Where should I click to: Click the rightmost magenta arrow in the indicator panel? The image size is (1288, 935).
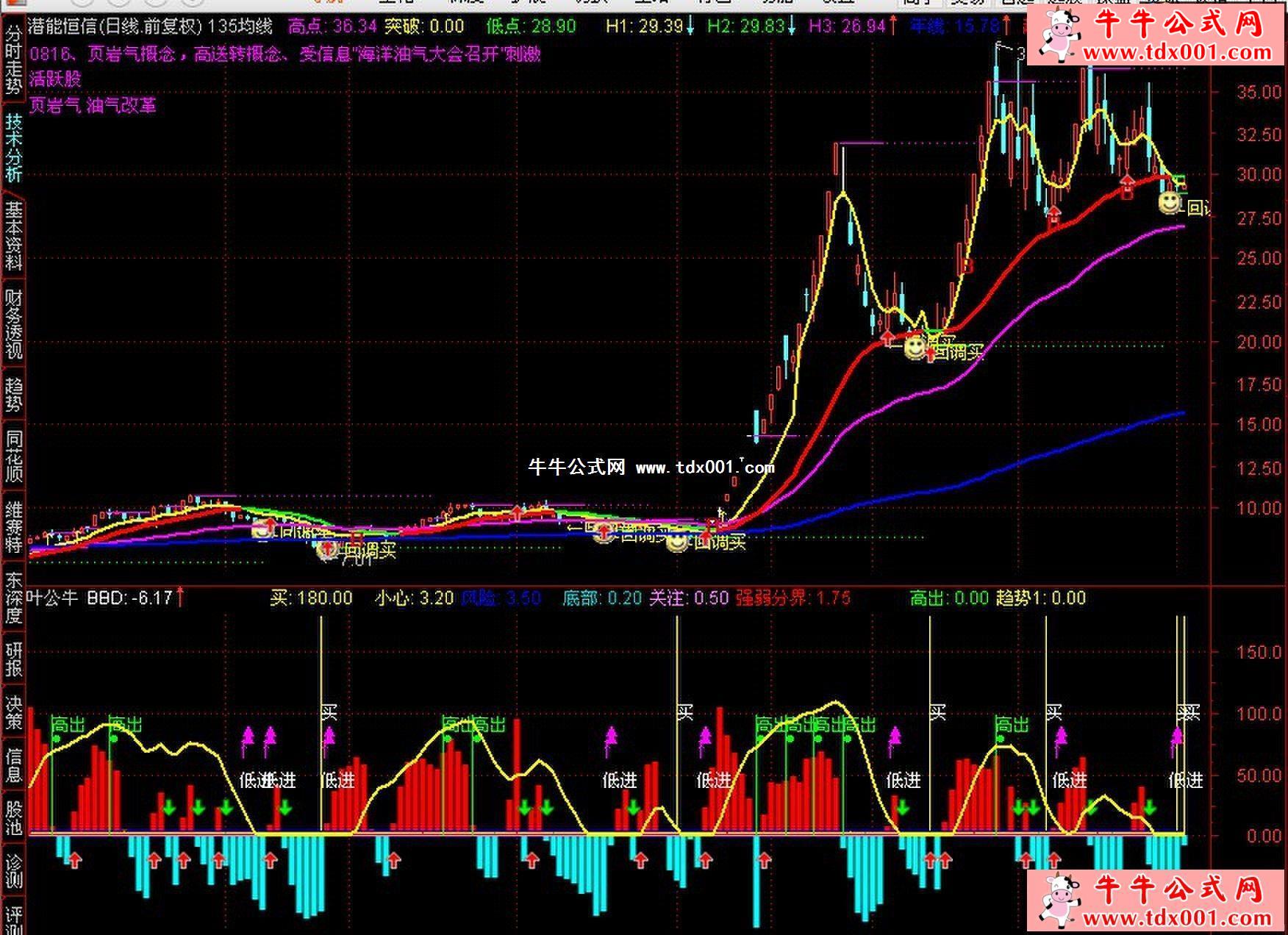1177,739
